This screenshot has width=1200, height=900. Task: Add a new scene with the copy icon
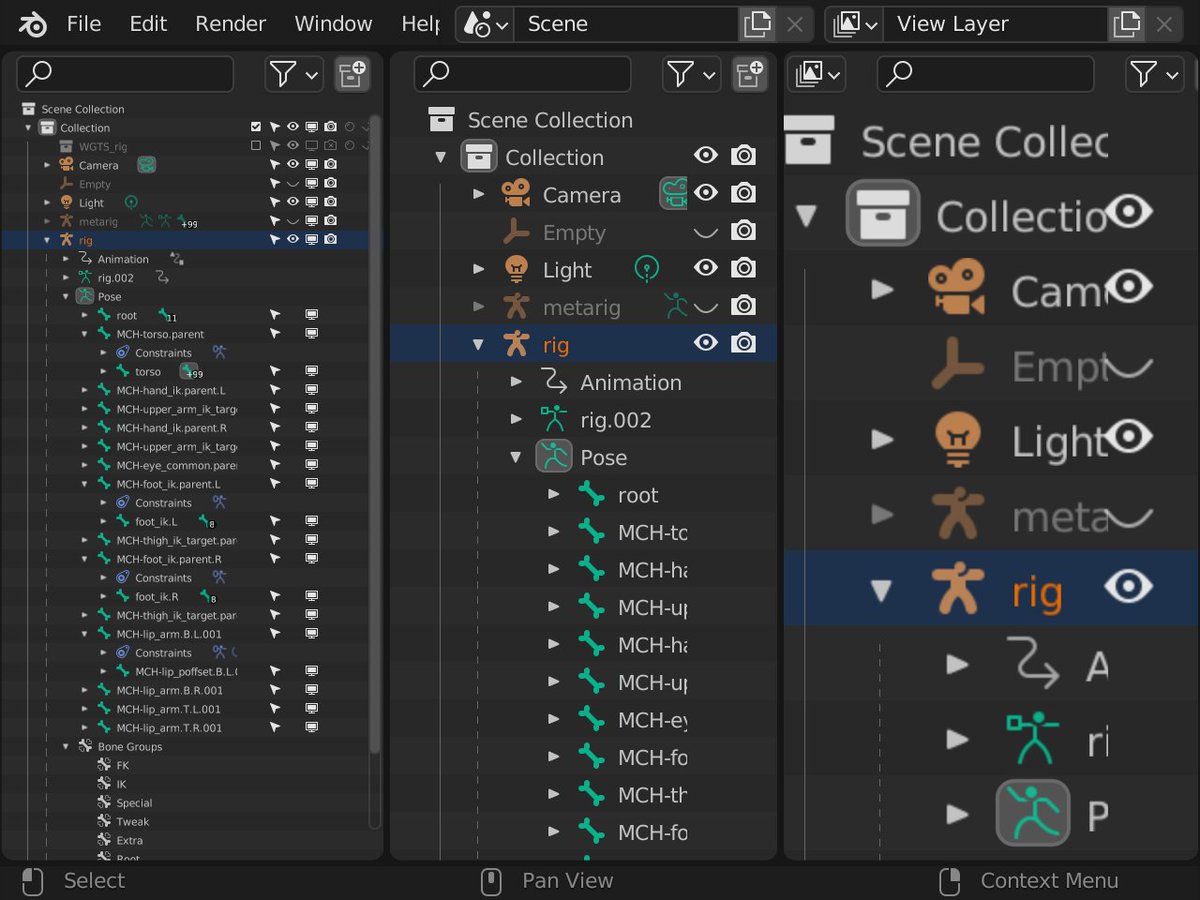(758, 24)
